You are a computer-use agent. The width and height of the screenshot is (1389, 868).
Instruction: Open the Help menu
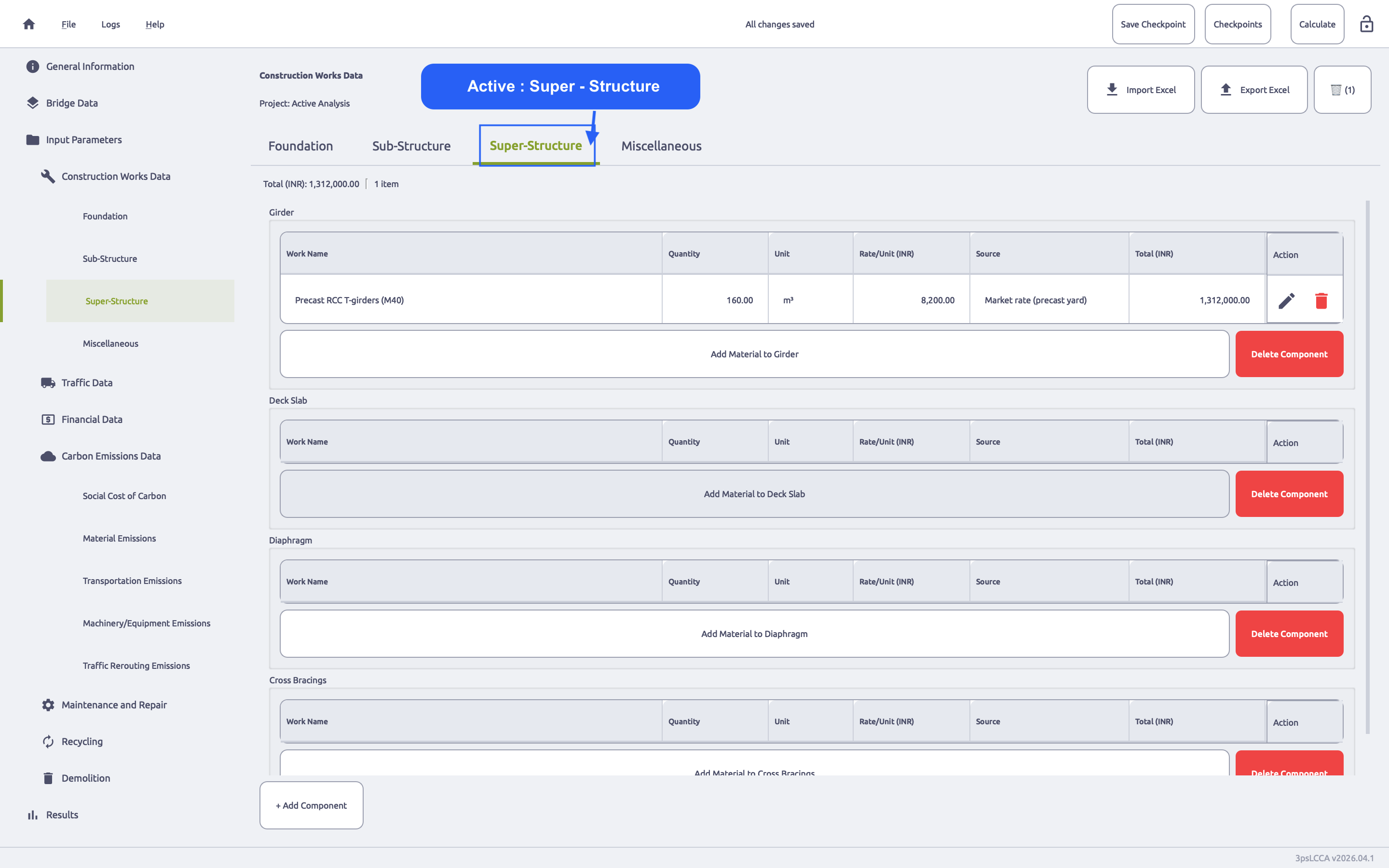[x=155, y=24]
